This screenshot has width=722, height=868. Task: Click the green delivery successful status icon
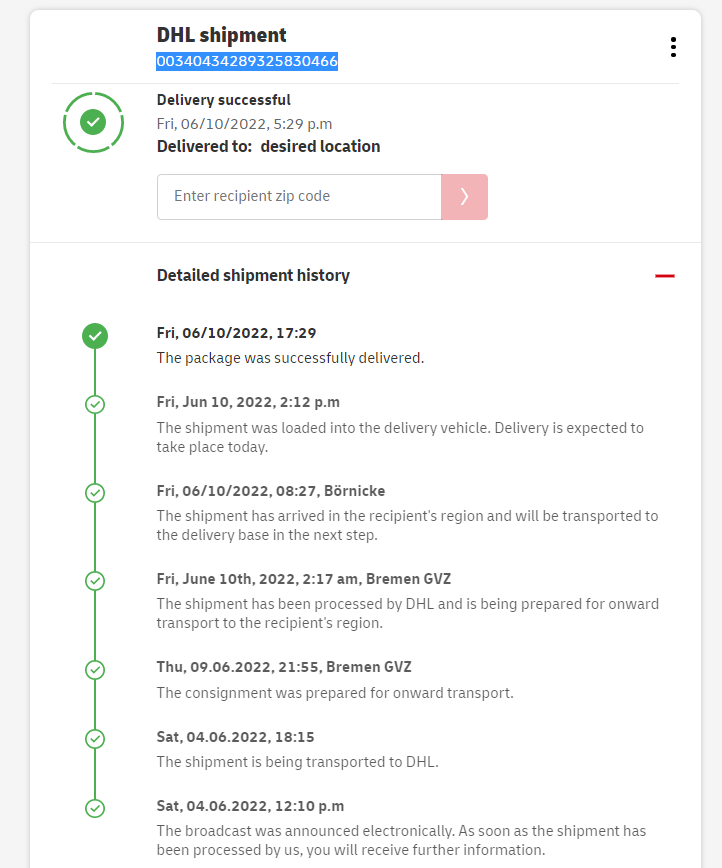tap(93, 122)
